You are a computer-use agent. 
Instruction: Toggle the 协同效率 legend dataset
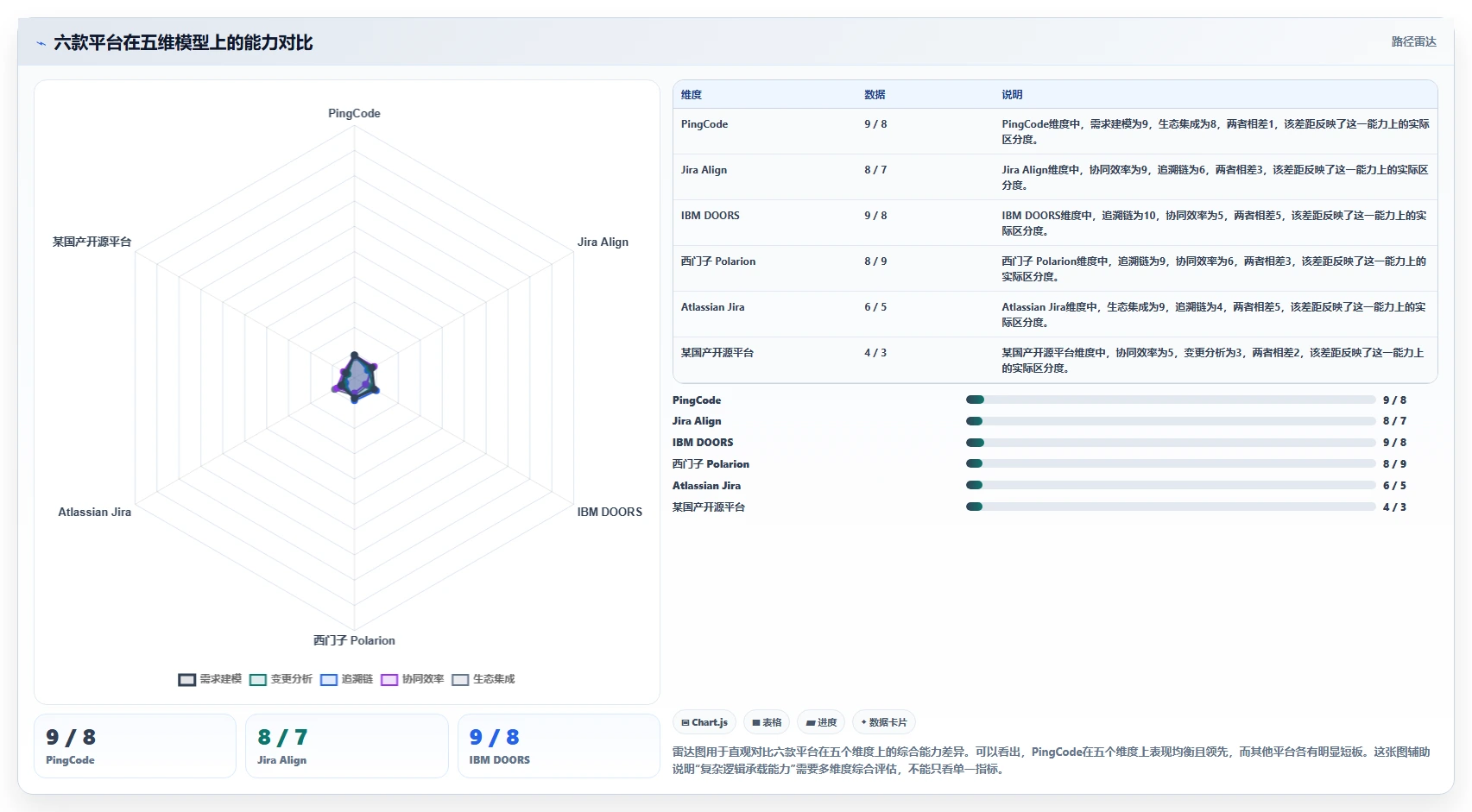pos(413,679)
